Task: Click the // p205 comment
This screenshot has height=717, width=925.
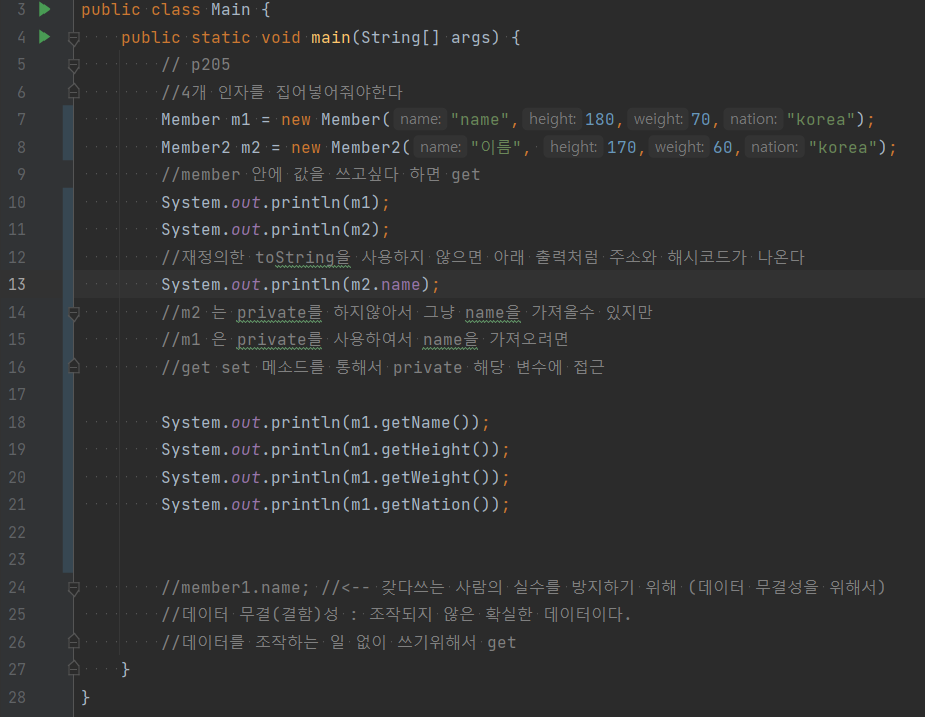Action: (196, 64)
